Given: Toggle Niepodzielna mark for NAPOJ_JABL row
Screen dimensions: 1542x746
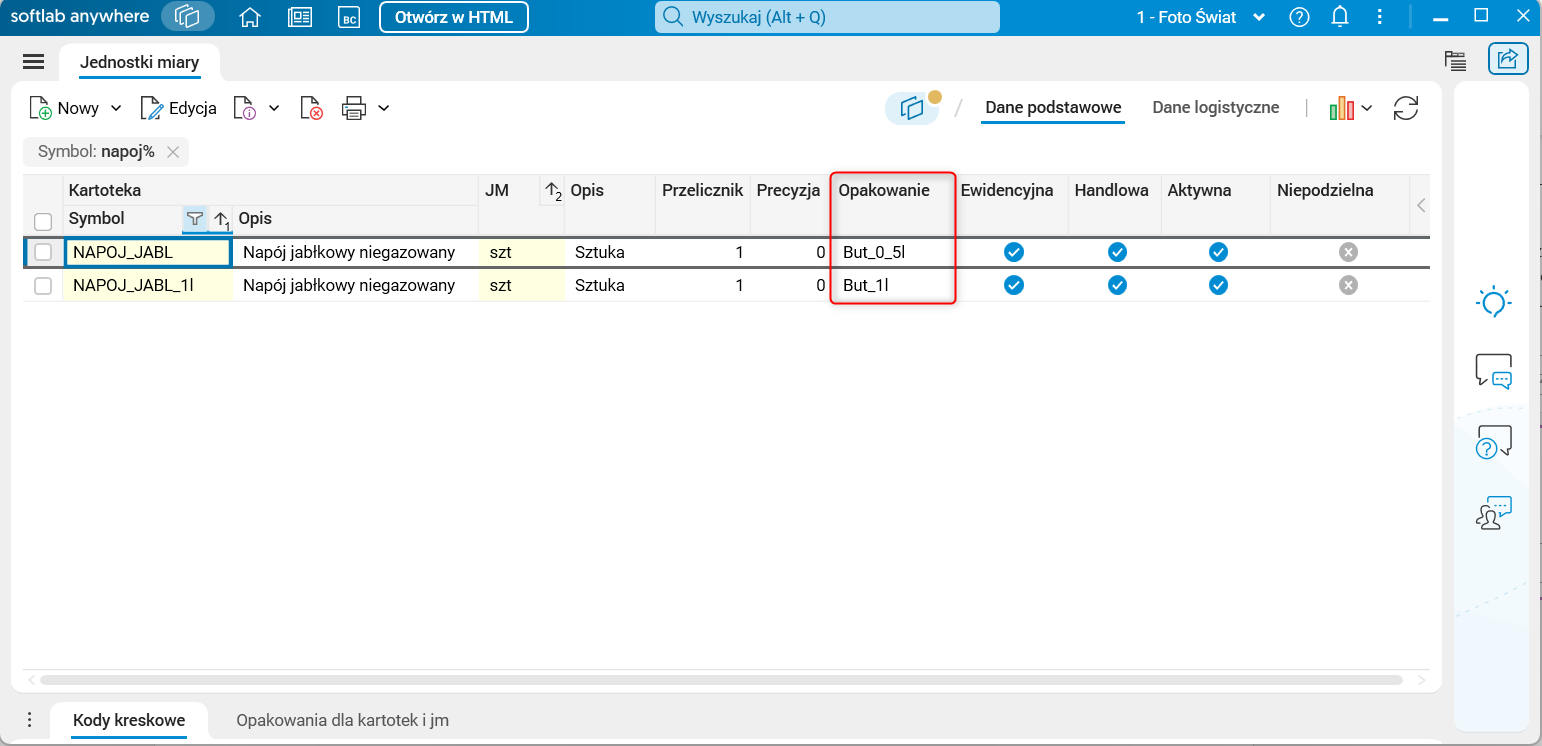Looking at the screenshot, I should point(1348,252).
